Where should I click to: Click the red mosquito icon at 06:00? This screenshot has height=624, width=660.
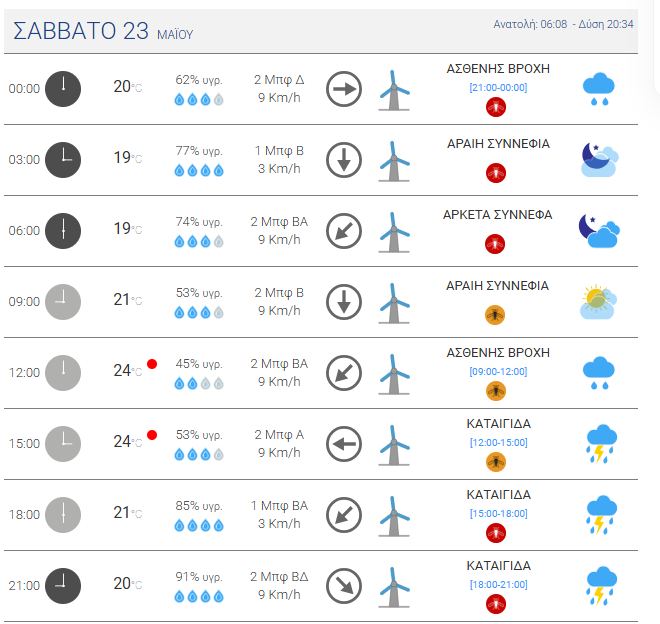tap(495, 244)
